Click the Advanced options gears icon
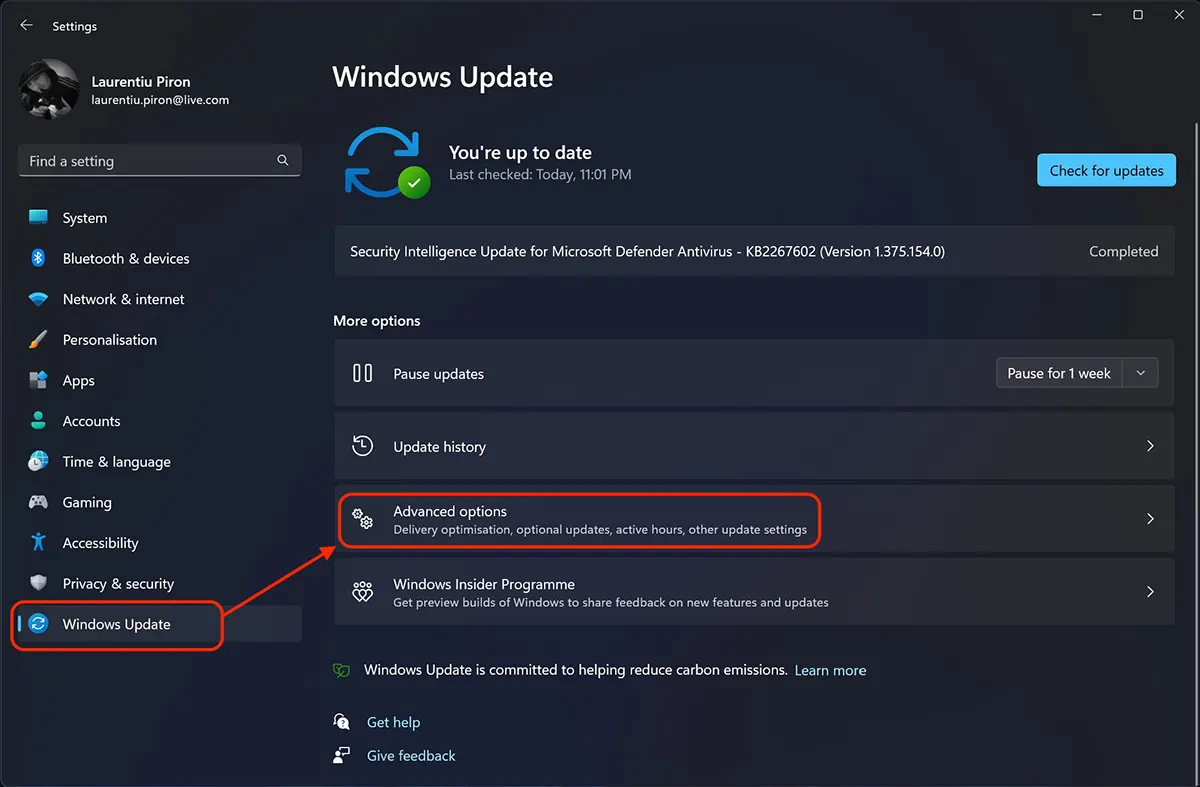Screen dimensions: 1200x787 [363, 519]
